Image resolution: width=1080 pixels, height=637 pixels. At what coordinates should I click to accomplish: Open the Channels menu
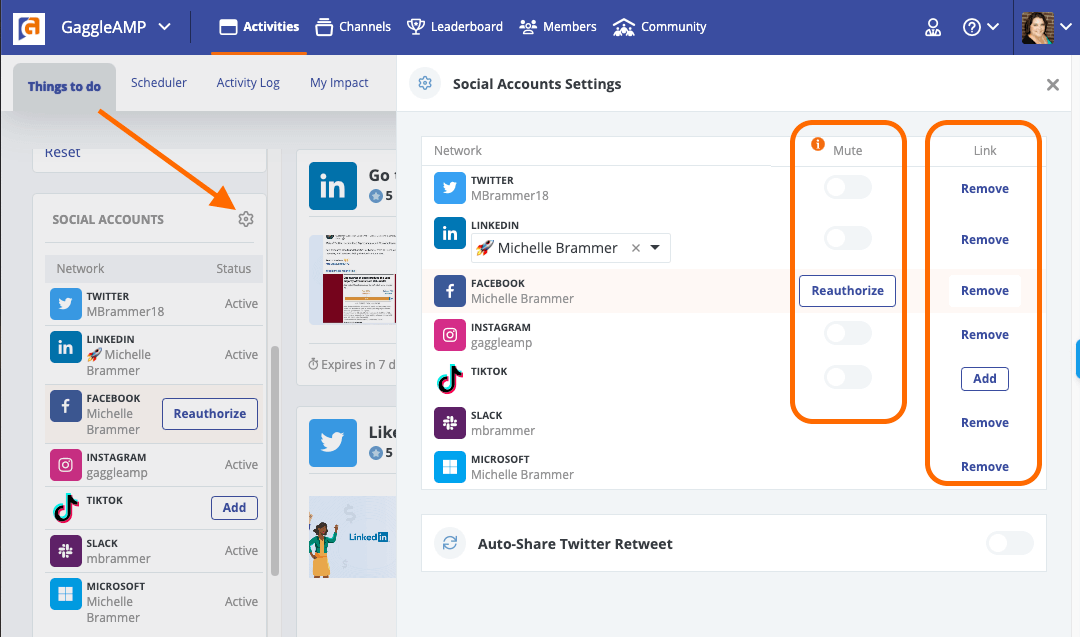(353, 27)
